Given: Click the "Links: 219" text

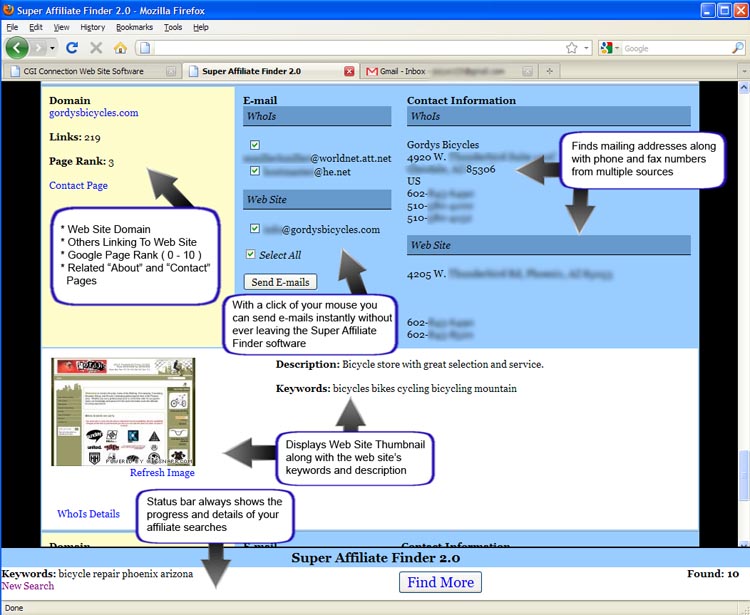Looking at the screenshot, I should [x=75, y=137].
